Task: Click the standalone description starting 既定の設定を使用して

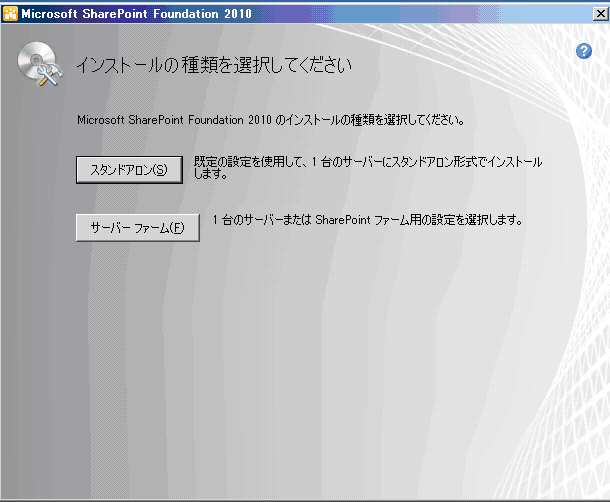Action: [368, 168]
